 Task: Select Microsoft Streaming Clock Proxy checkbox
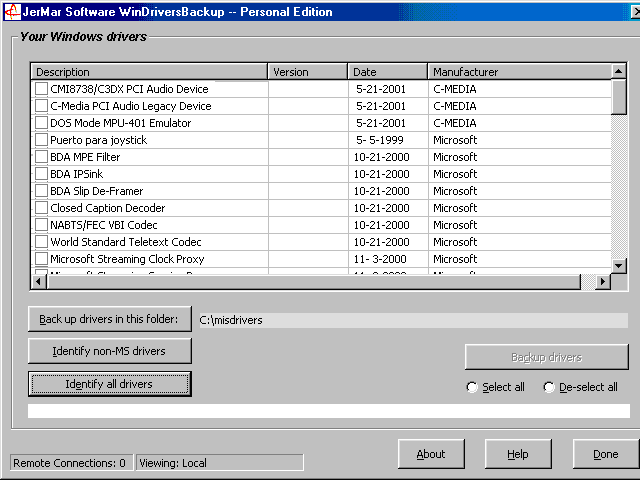coord(41,259)
